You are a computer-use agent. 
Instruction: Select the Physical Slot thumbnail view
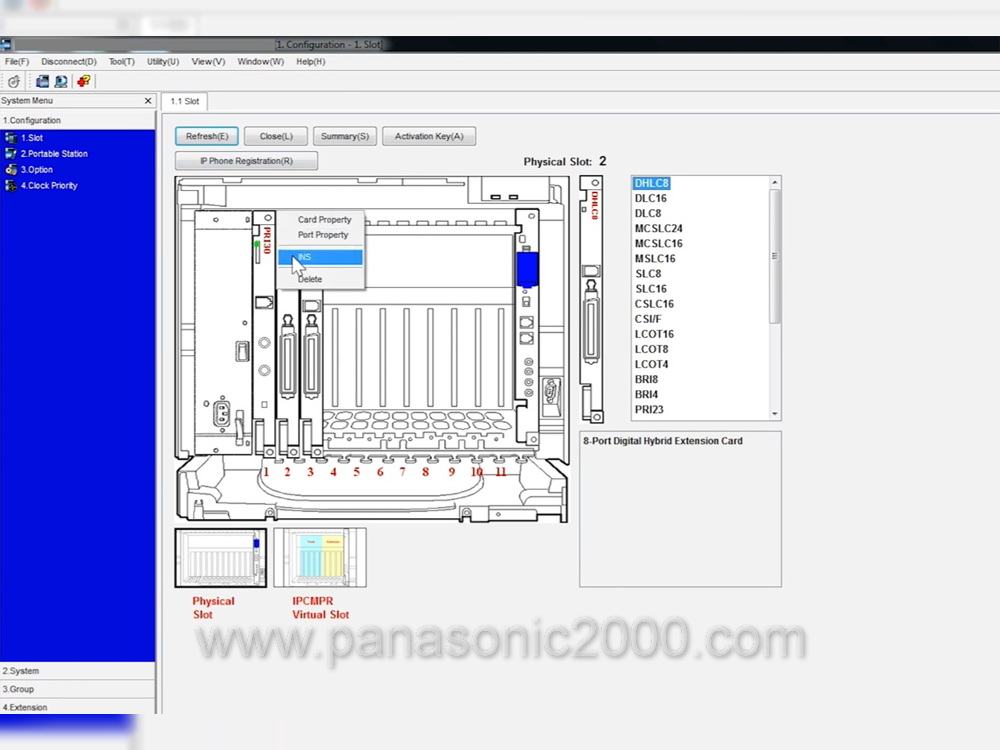(221, 558)
